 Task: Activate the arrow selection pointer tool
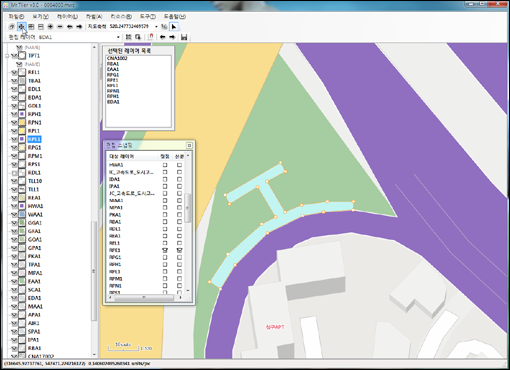coord(174,26)
